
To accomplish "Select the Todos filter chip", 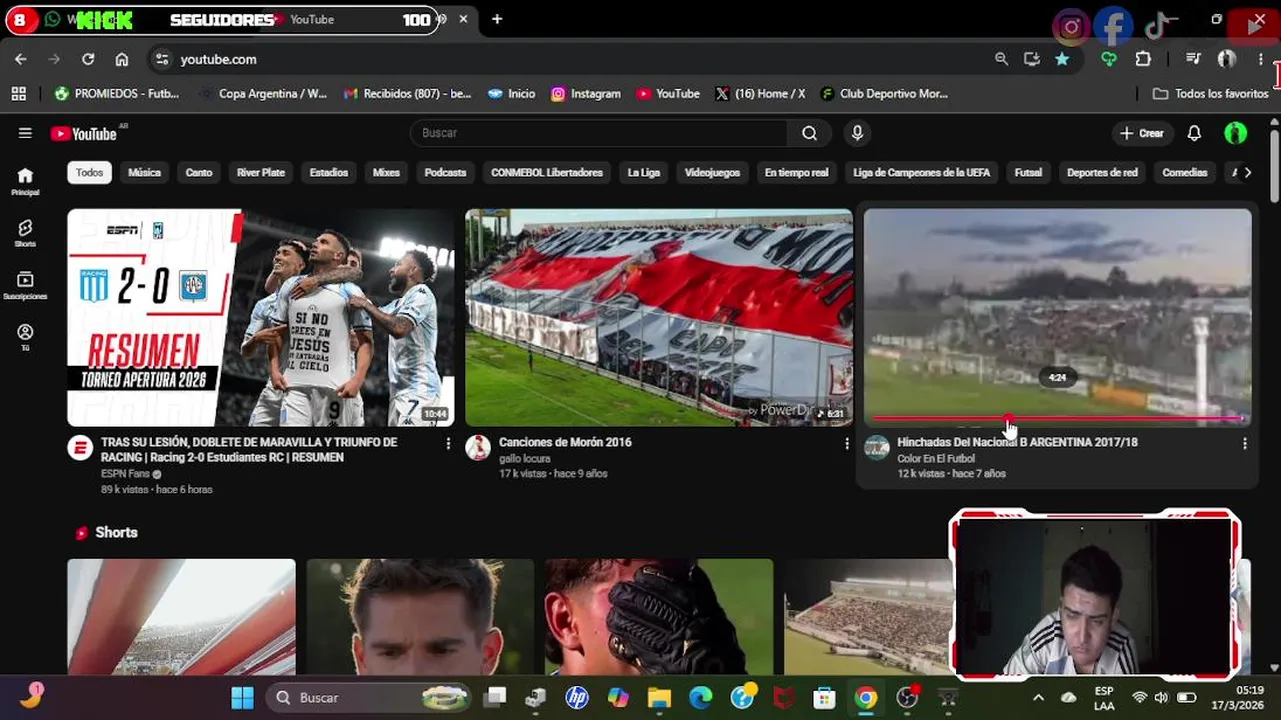I will click(89, 172).
